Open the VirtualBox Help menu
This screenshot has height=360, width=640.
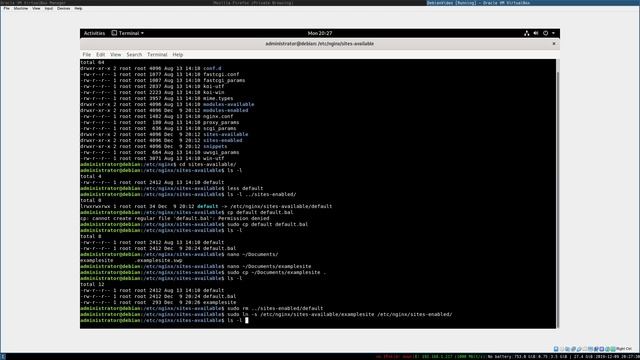click(78, 8)
